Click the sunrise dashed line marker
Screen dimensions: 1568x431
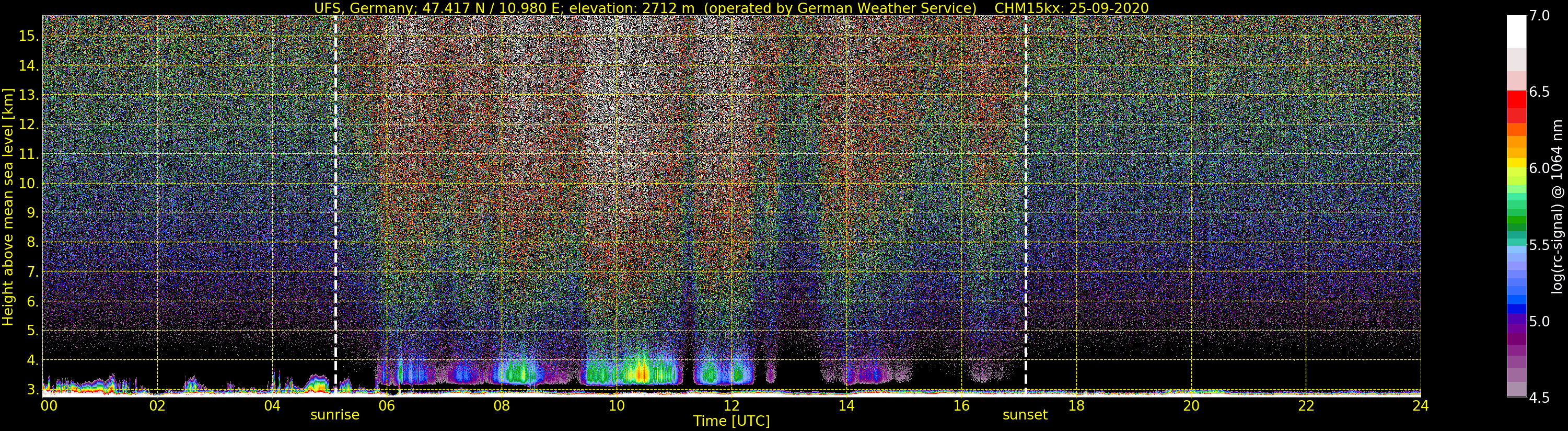point(335,205)
